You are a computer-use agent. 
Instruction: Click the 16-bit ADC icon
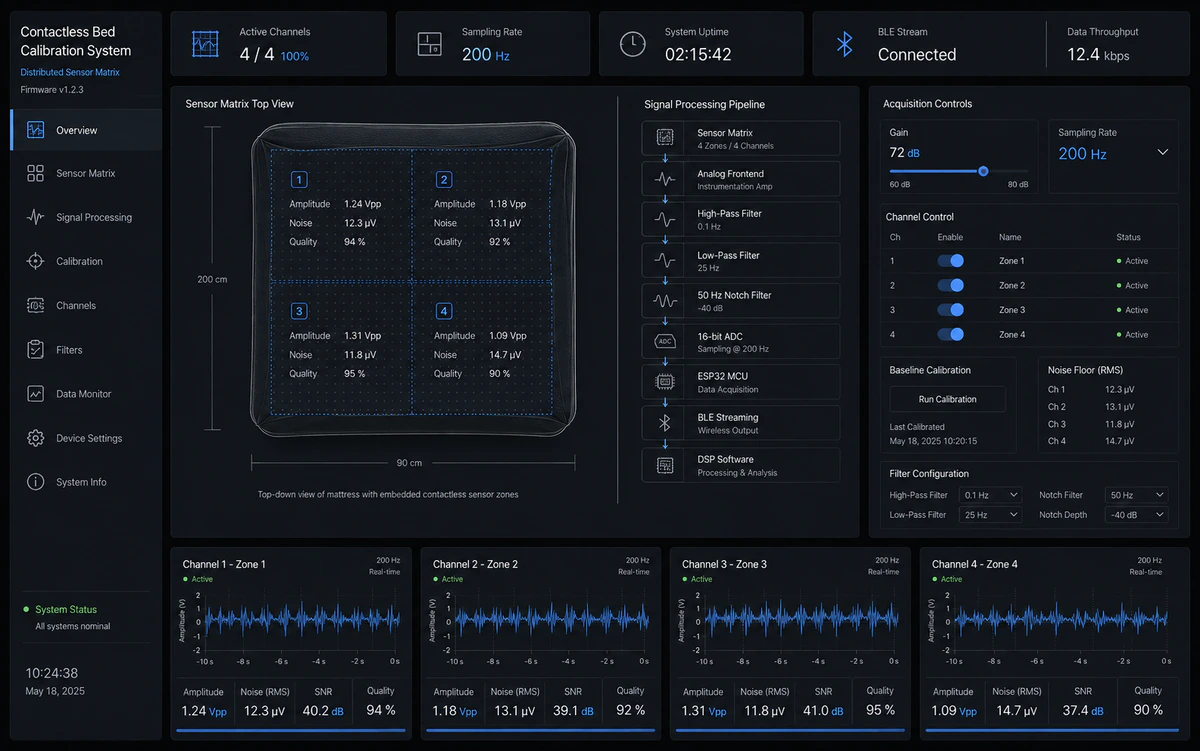(664, 342)
